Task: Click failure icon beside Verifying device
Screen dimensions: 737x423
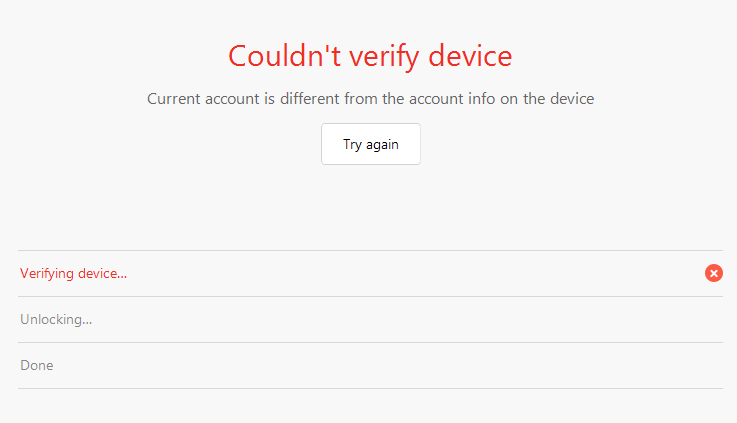Action: click(x=713, y=273)
